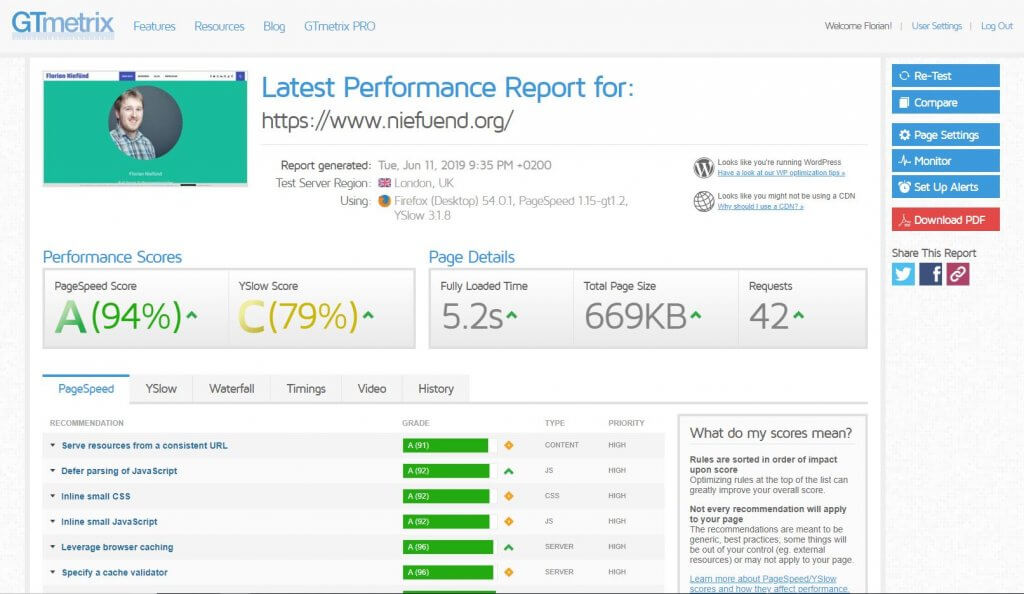The image size is (1024, 594).
Task: Open WP optimization tips link
Action: point(781,173)
